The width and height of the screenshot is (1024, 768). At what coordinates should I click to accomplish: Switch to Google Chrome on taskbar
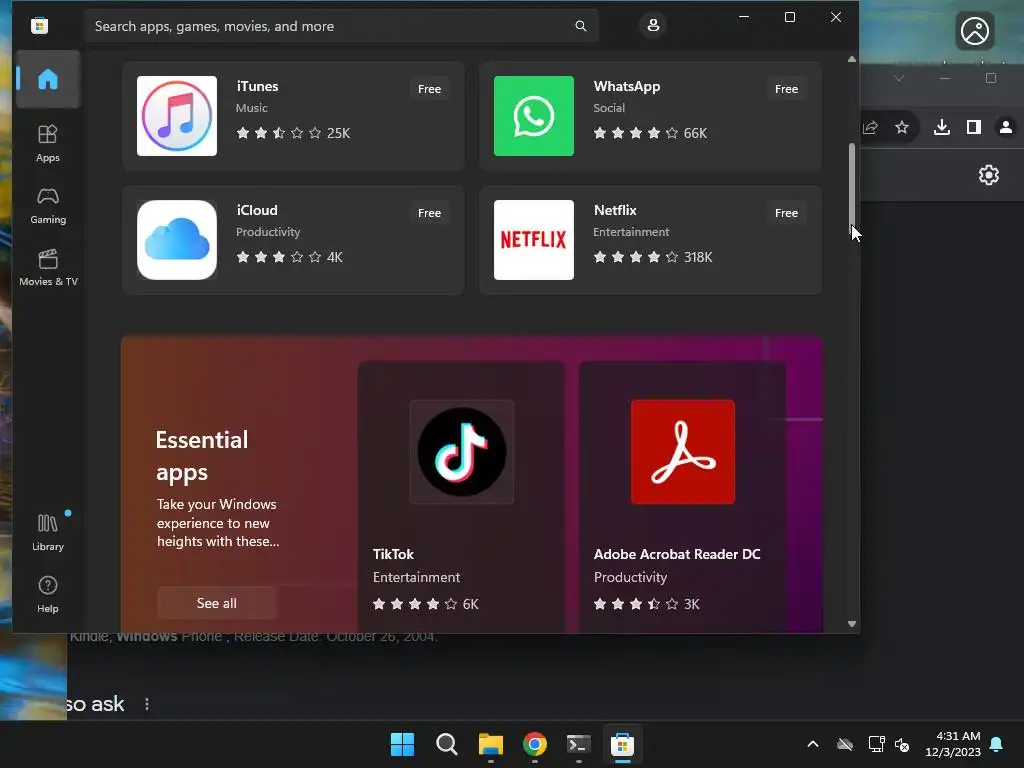(535, 744)
